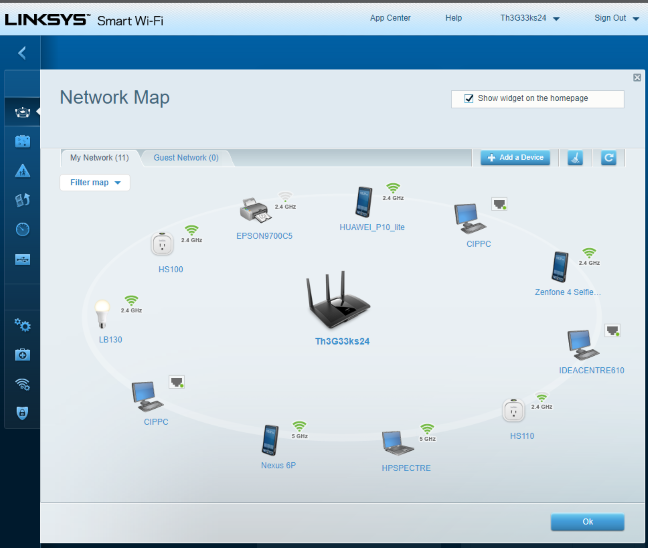The height and width of the screenshot is (548, 648).
Task: Click the Zenfone 4 Selfie label
Action: click(x=568, y=292)
